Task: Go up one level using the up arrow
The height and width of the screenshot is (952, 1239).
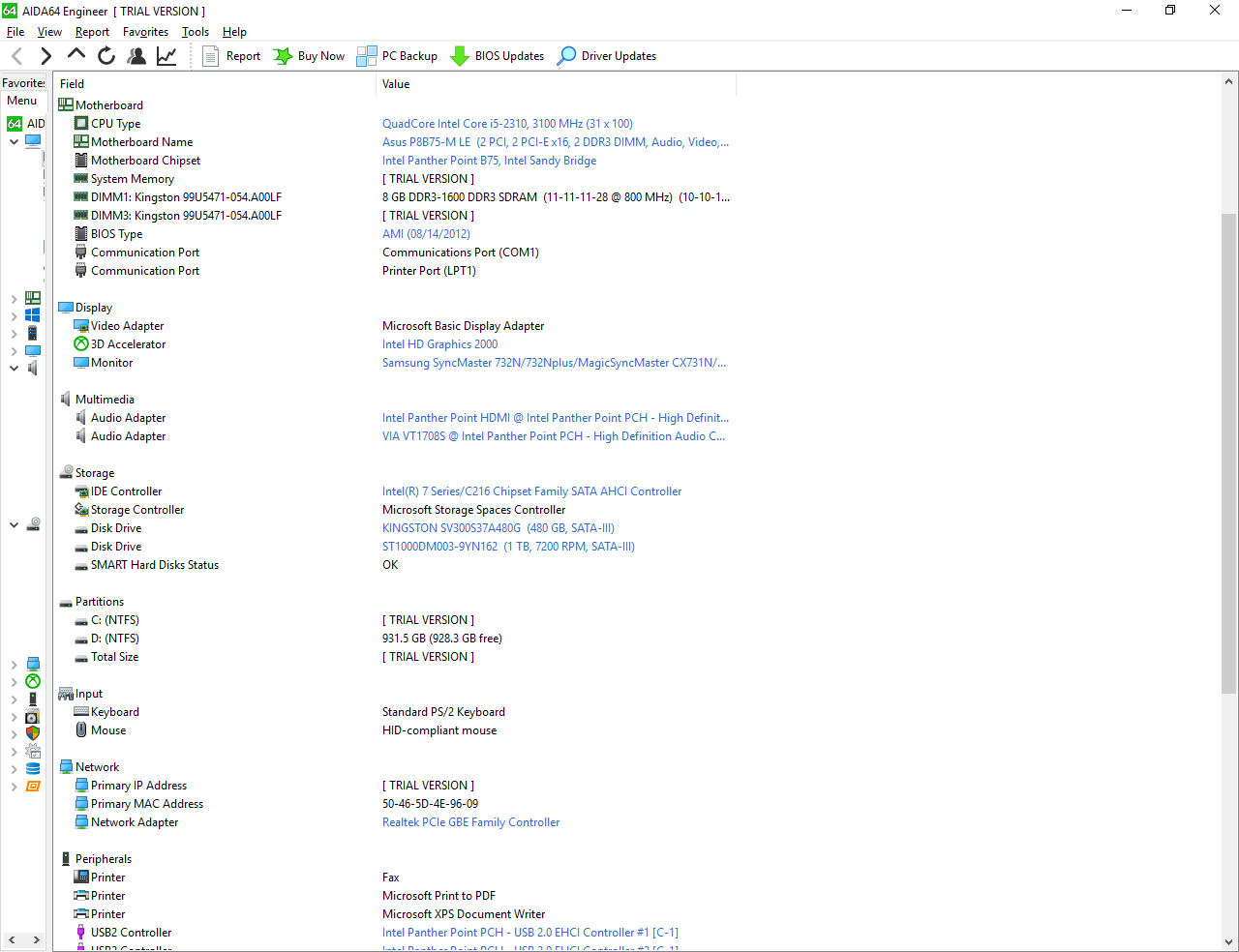Action: point(76,55)
